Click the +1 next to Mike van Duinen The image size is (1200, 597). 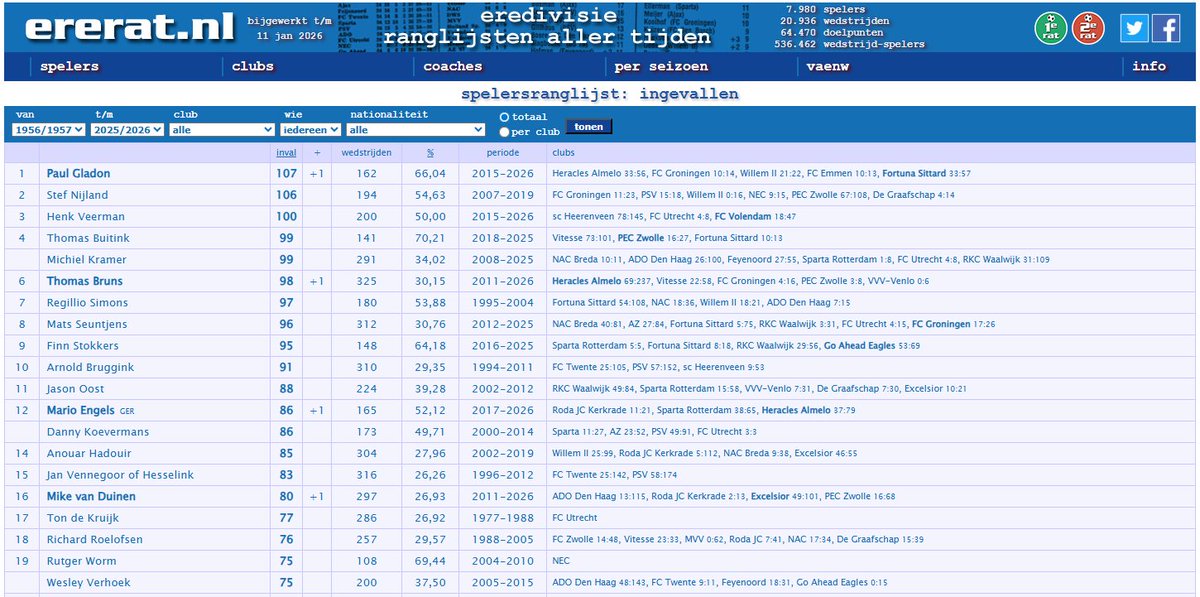coord(317,497)
